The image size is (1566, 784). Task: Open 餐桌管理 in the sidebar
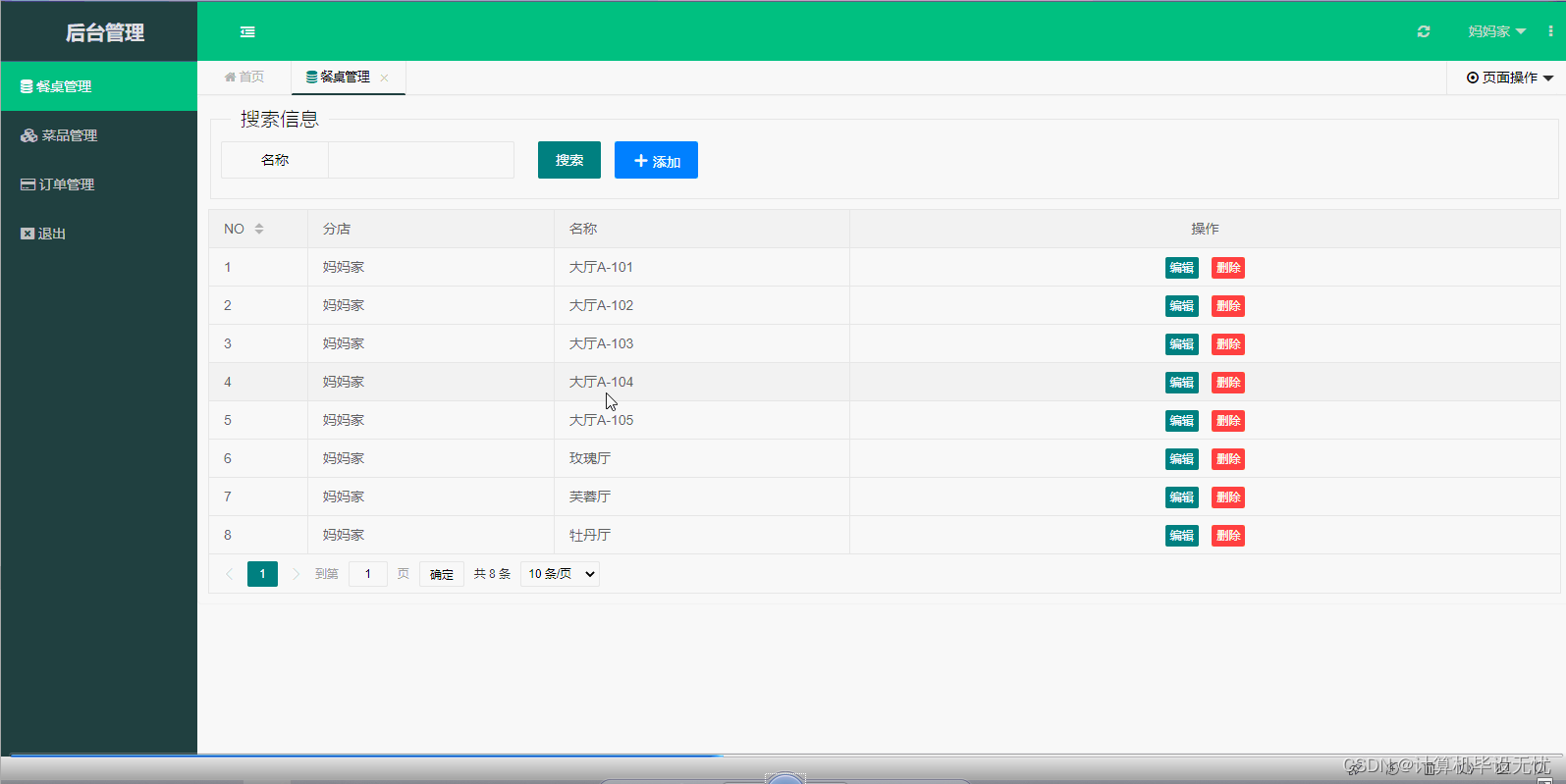click(x=99, y=86)
